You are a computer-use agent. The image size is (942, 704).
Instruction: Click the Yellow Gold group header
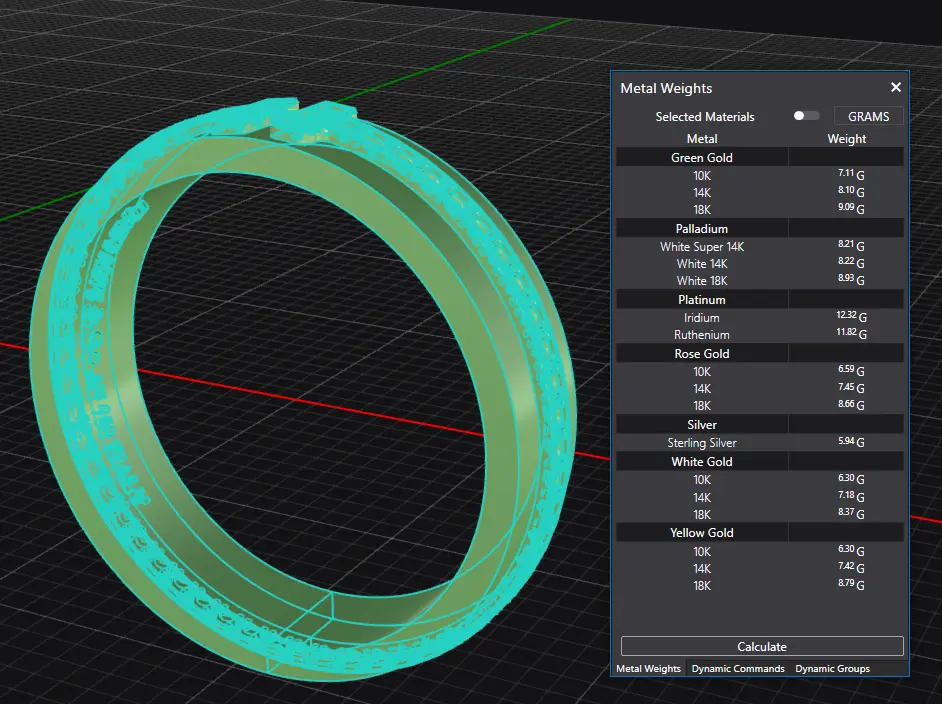pyautogui.click(x=702, y=533)
